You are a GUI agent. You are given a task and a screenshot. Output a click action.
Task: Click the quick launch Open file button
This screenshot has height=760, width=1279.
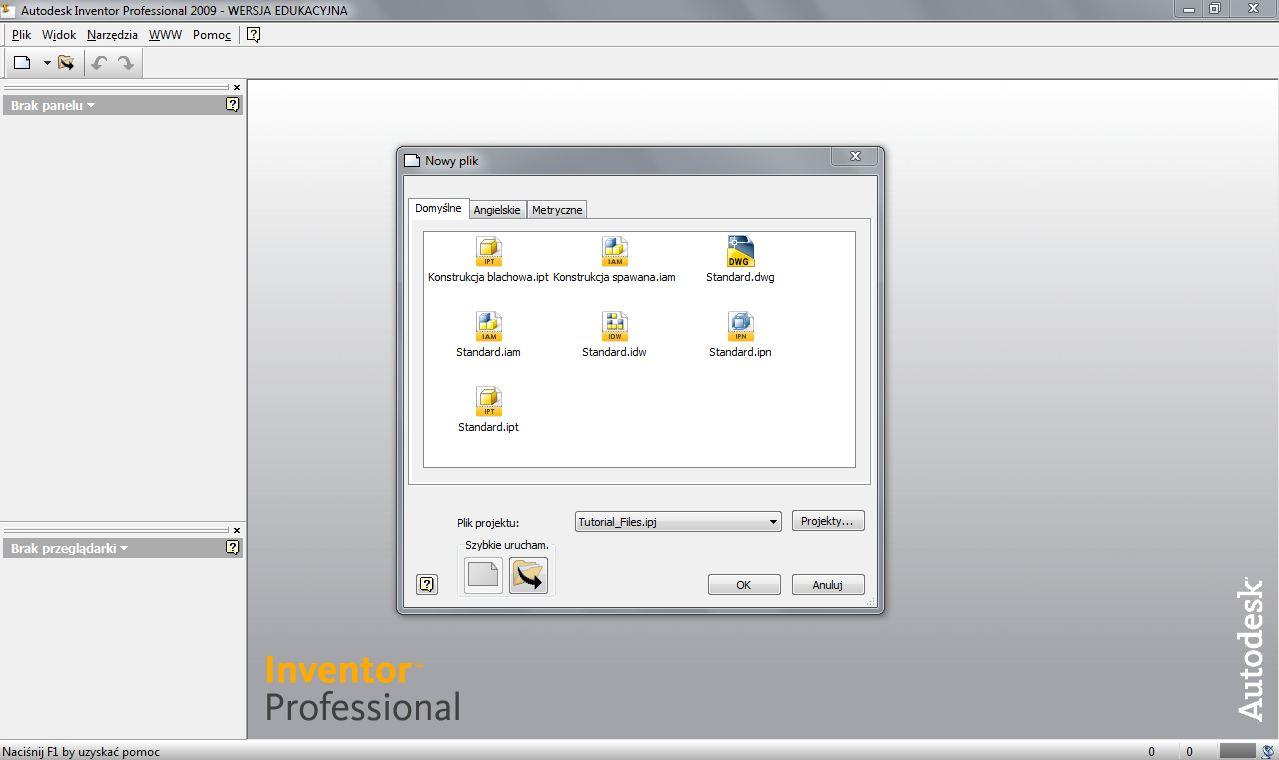pos(528,575)
